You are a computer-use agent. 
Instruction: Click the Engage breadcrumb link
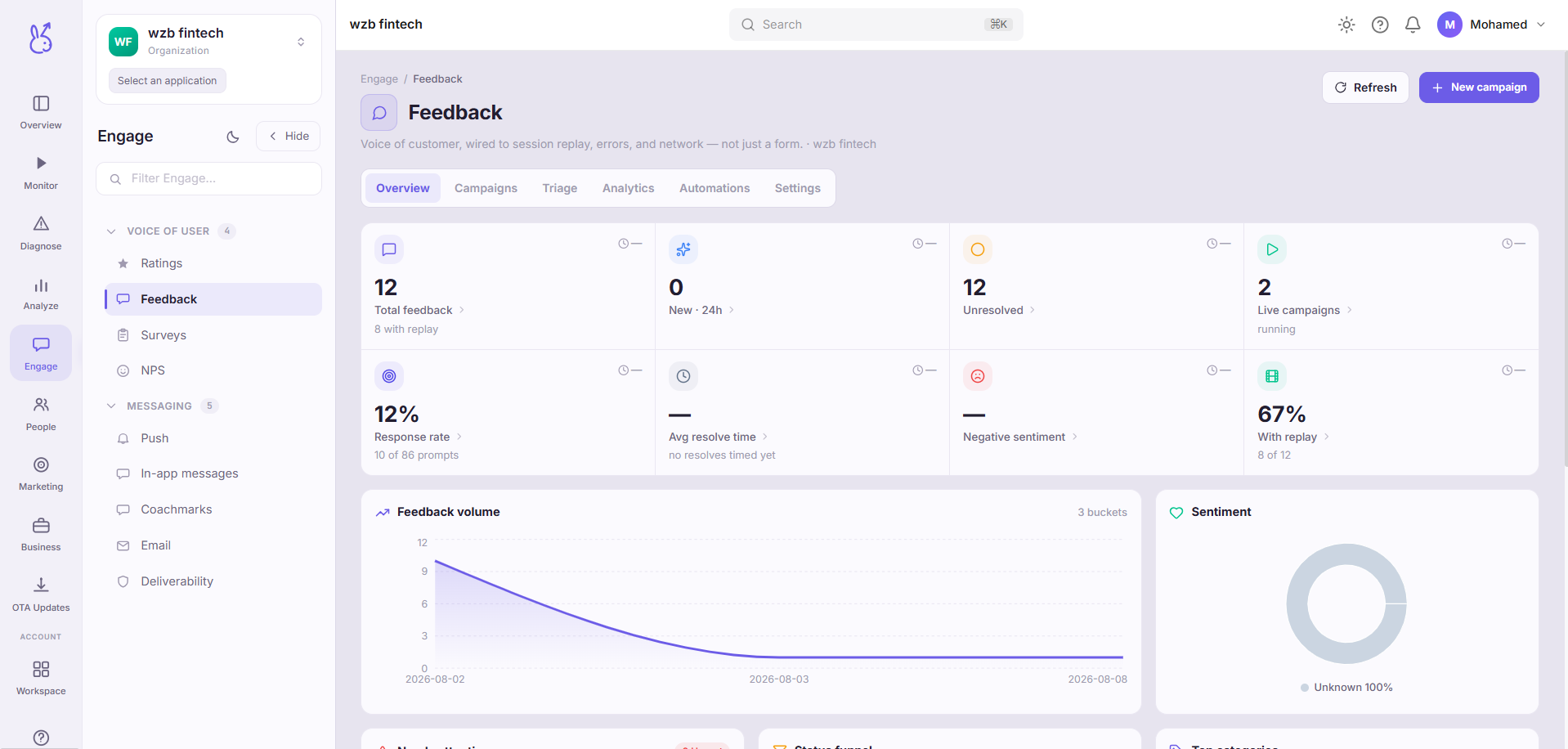tap(379, 79)
